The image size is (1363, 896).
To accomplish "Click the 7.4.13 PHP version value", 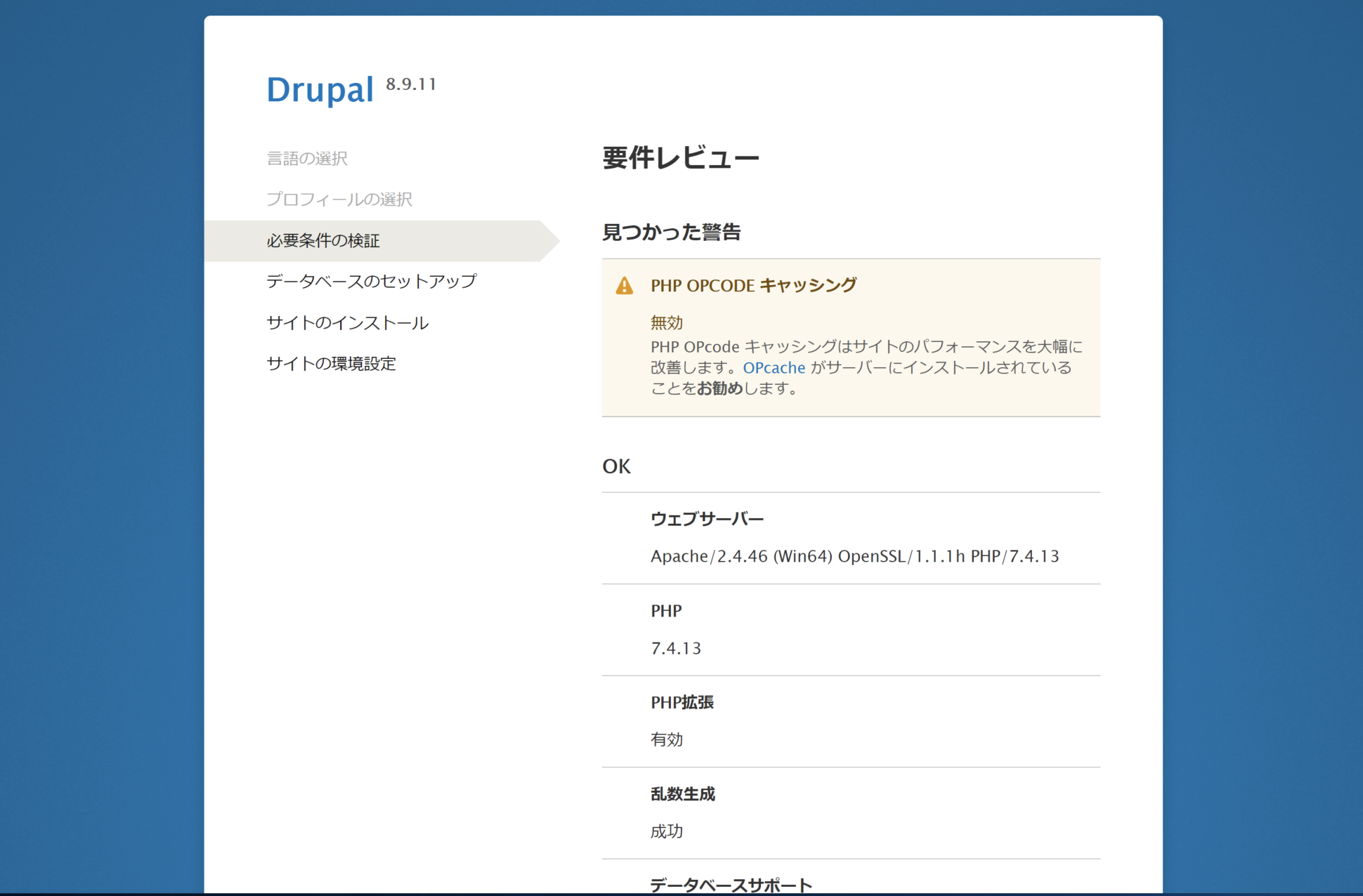I will (676, 648).
